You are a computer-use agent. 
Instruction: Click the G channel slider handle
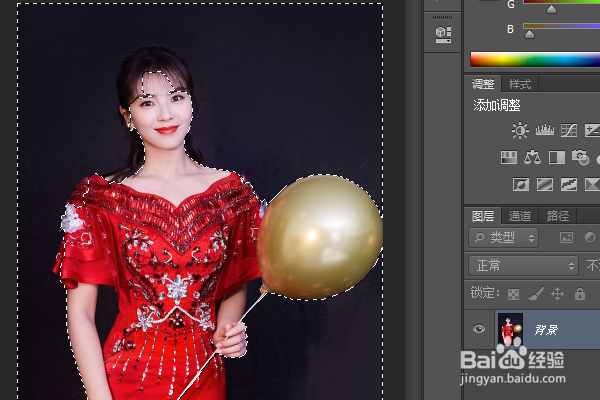tap(551, 9)
